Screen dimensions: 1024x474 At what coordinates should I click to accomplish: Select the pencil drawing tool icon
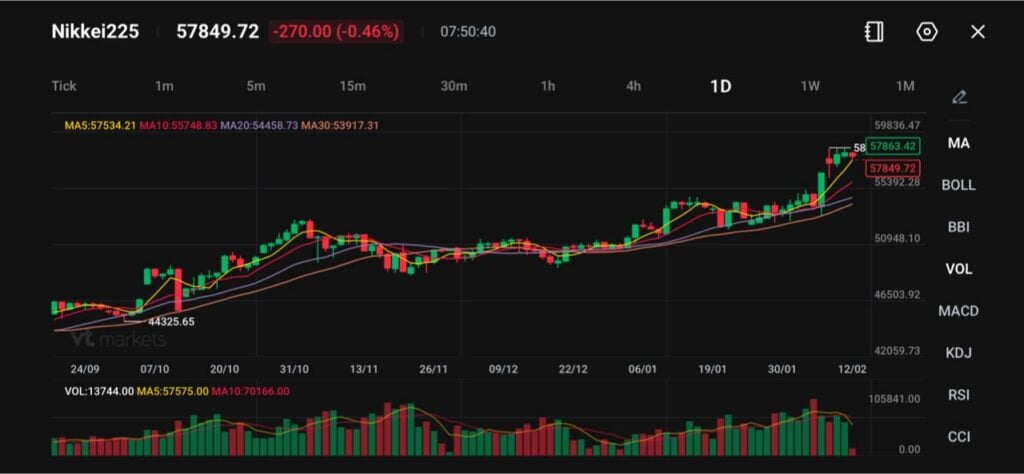[x=959, y=97]
